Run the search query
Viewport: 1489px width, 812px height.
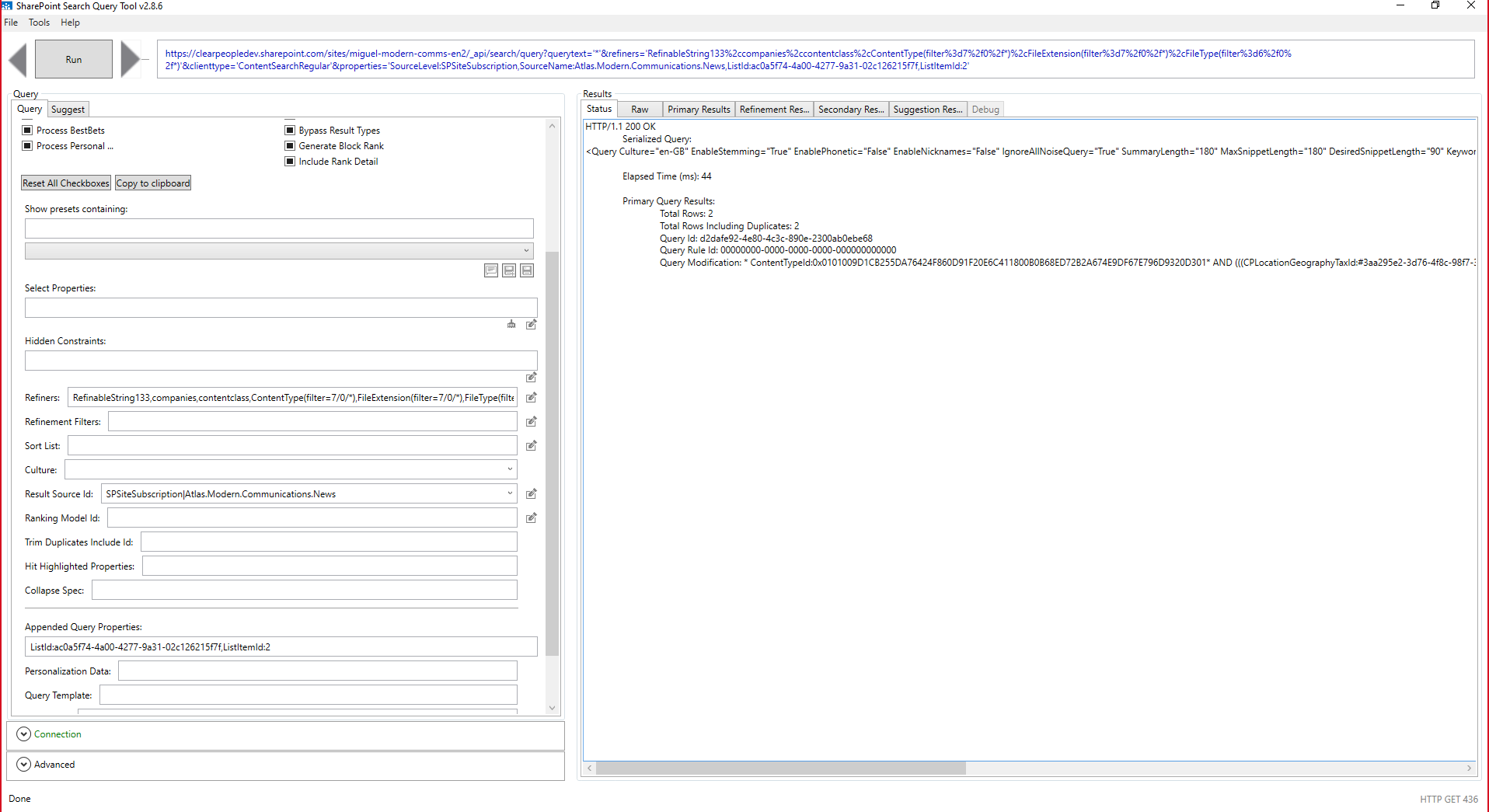pyautogui.click(x=74, y=59)
